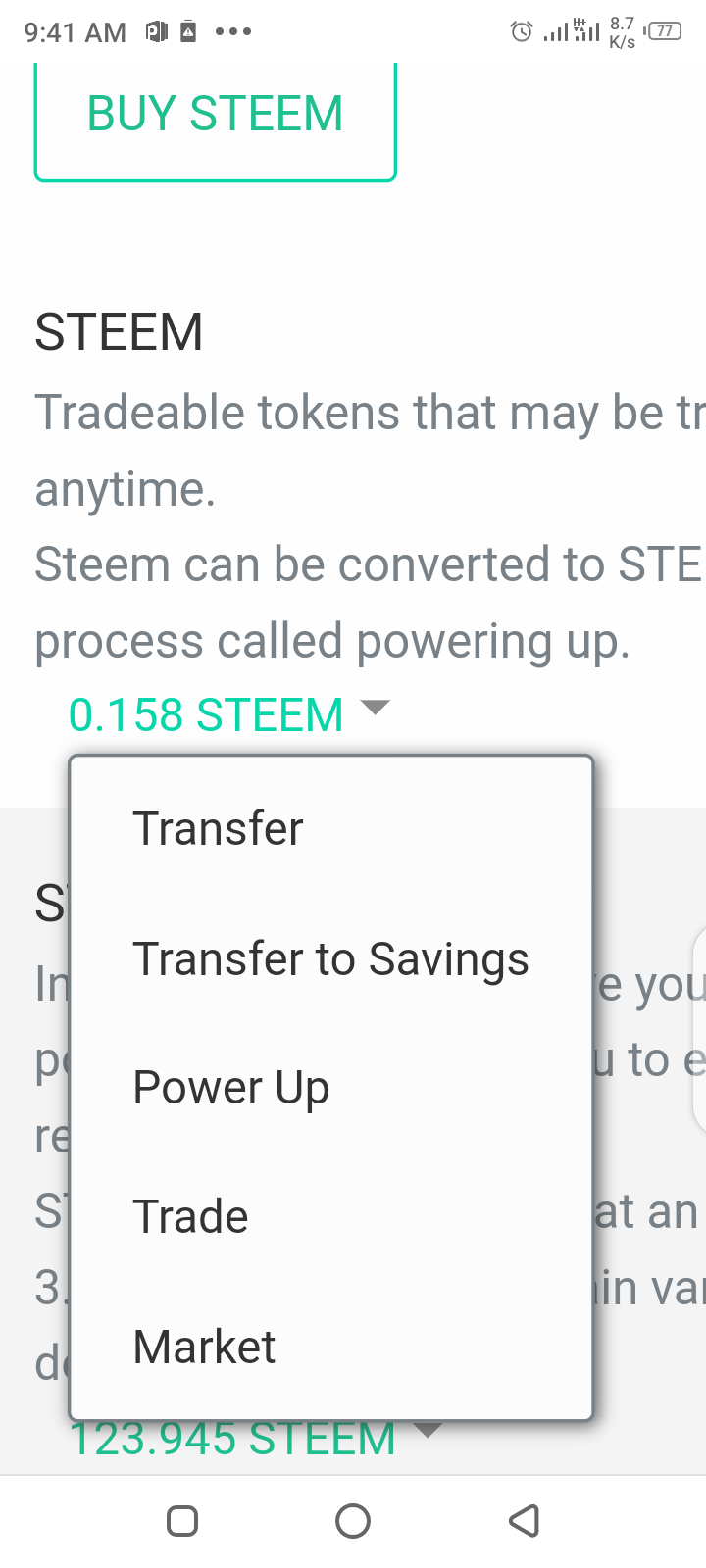Viewport: 706px width, 1568px height.
Task: Tap the battery level indicator icon
Action: coord(664,31)
